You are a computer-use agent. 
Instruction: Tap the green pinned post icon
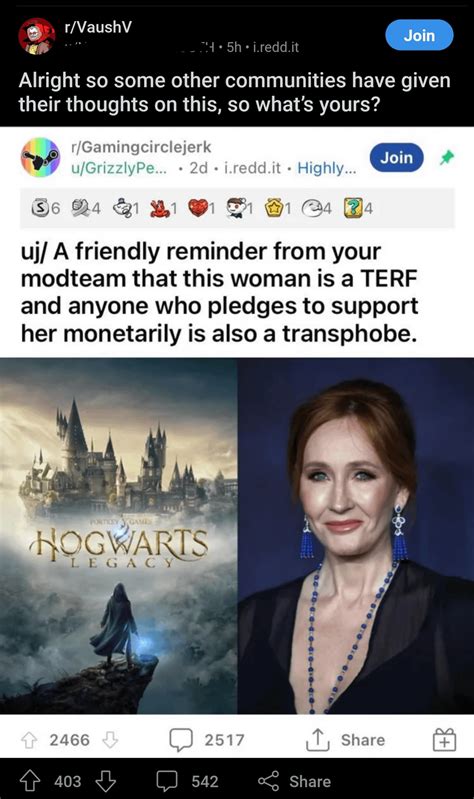tap(446, 158)
